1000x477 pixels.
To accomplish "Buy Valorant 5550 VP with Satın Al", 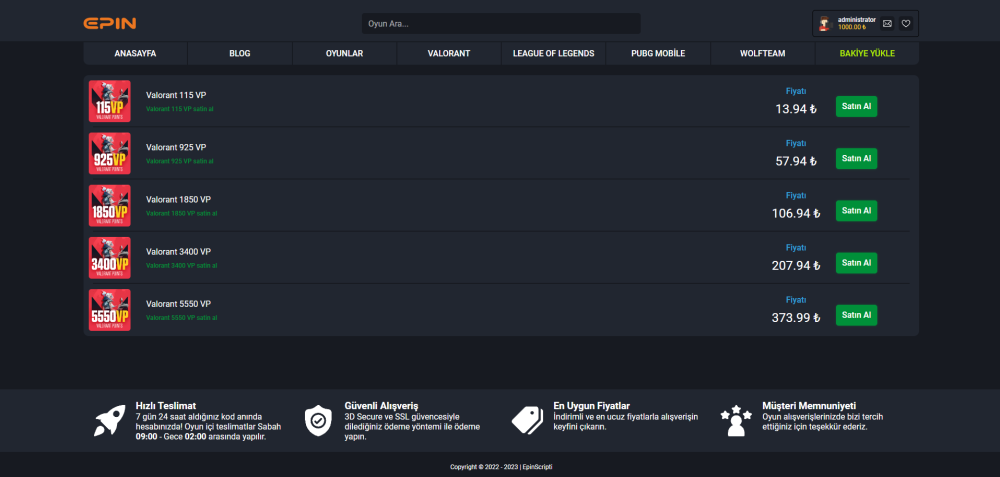I will (857, 316).
